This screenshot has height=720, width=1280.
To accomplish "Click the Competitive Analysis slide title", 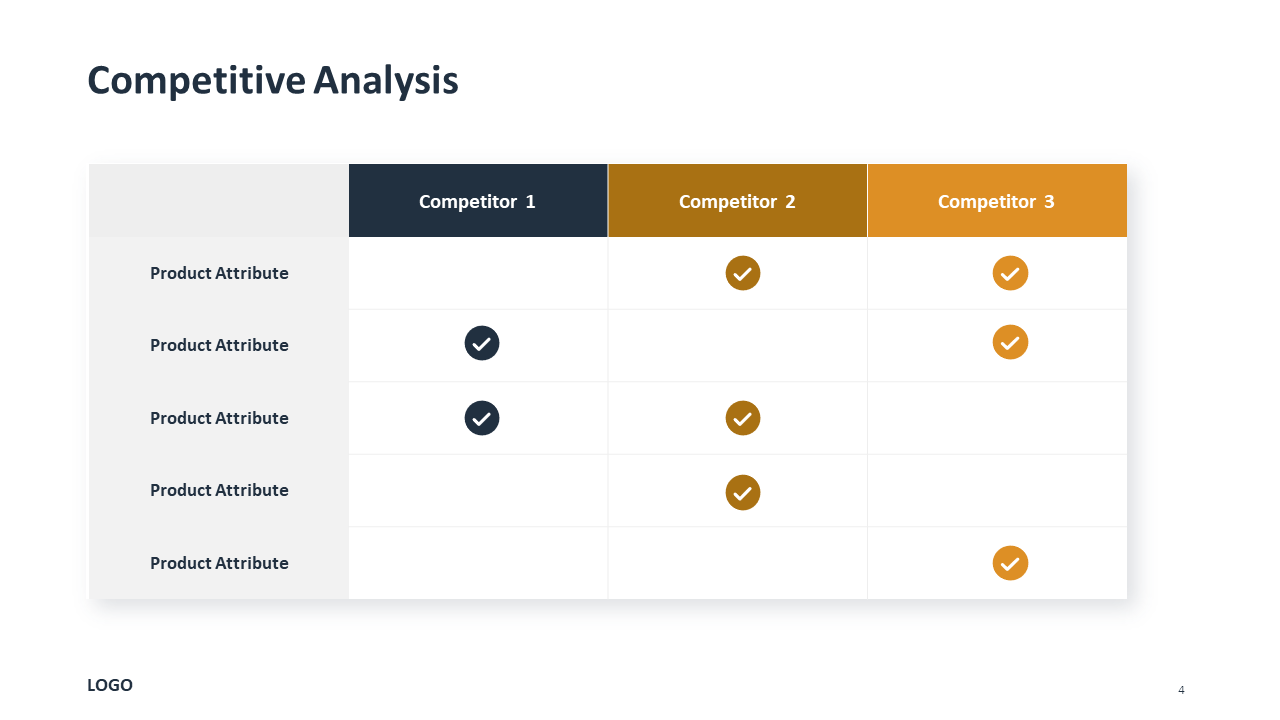I will tap(273, 80).
